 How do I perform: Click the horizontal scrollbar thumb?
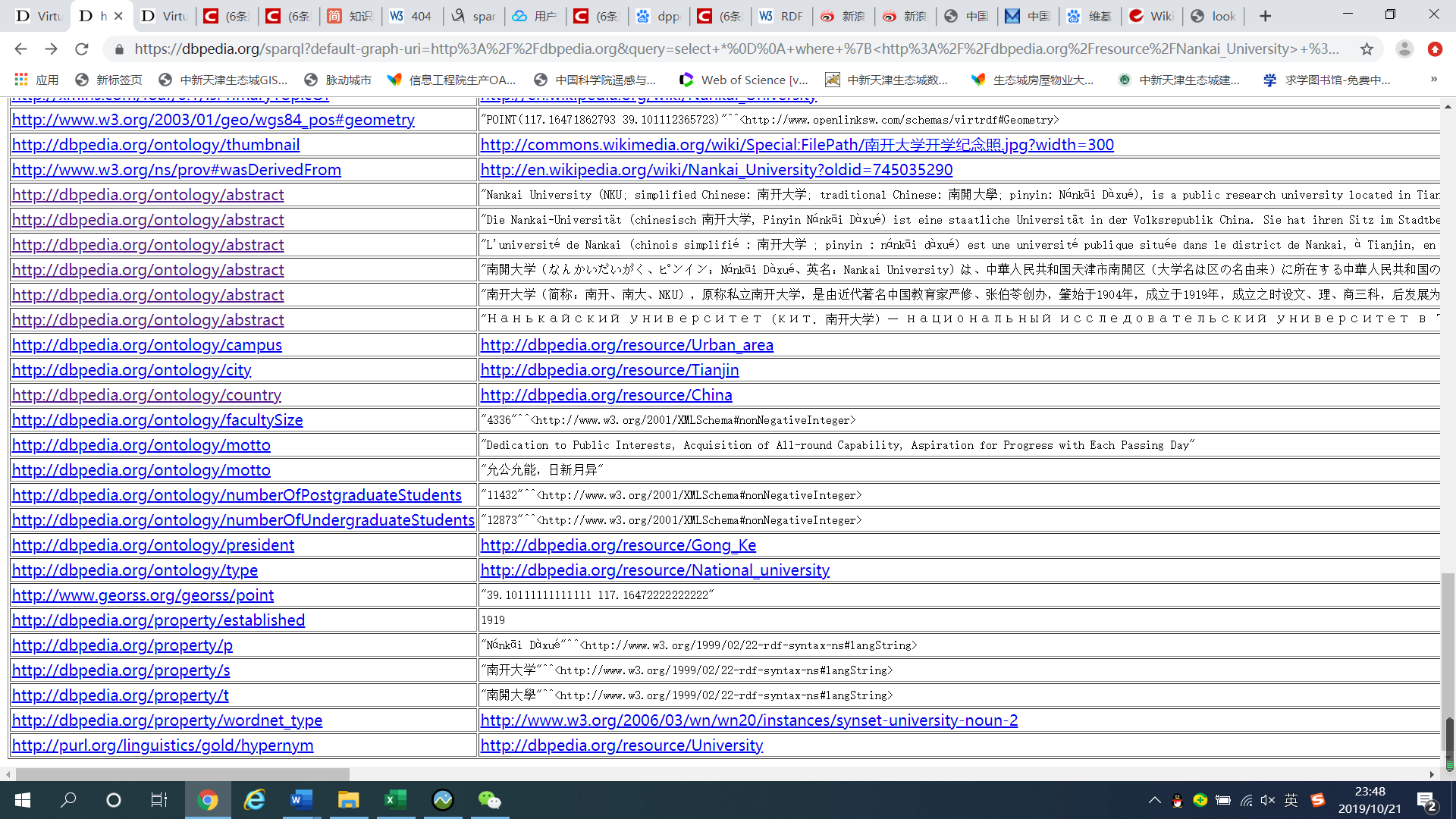point(182,774)
